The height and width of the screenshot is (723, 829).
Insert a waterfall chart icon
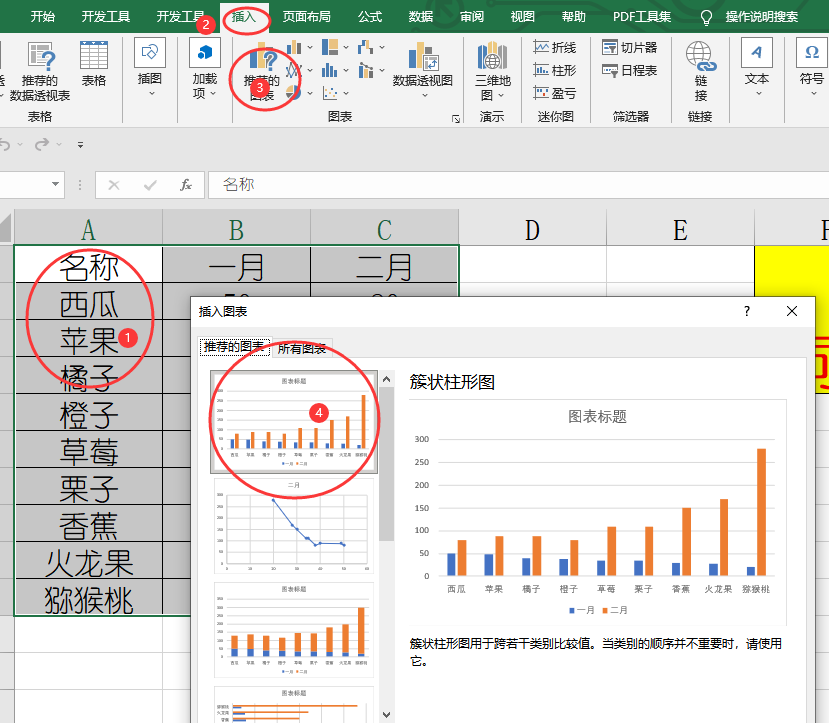click(365, 47)
